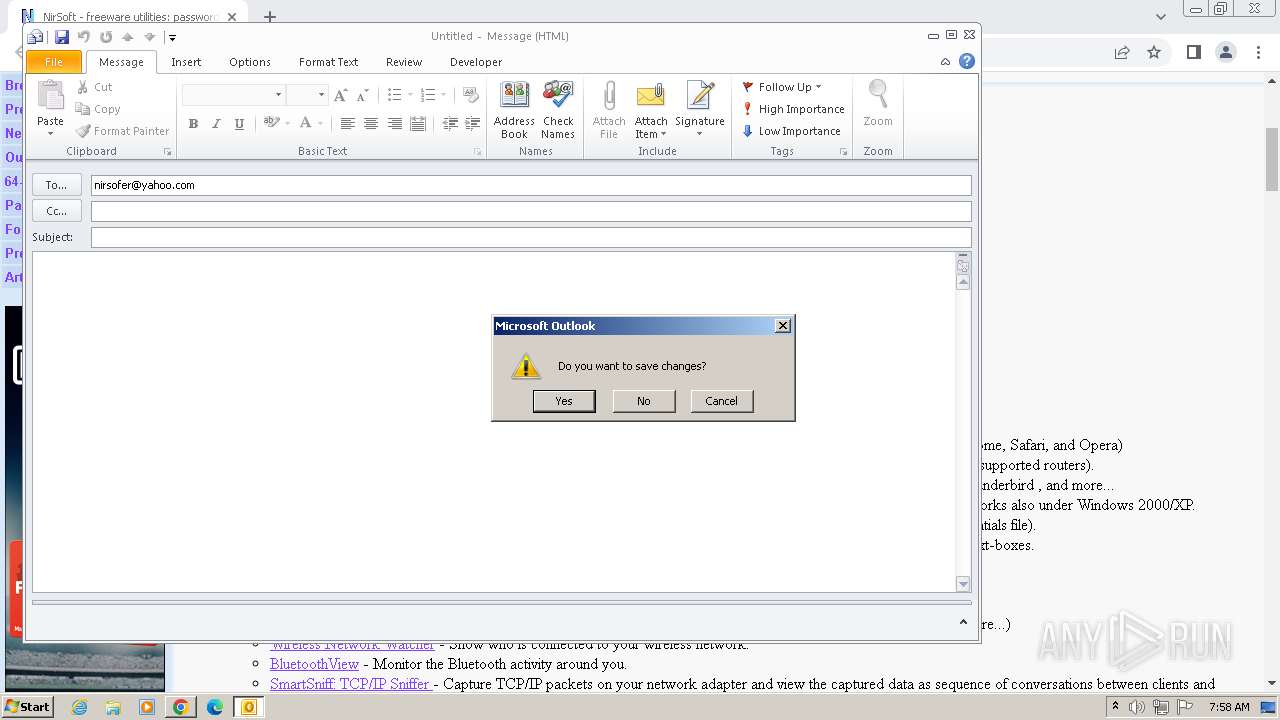The height and width of the screenshot is (720, 1280).
Task: Click the Grow Font icon
Action: [341, 95]
